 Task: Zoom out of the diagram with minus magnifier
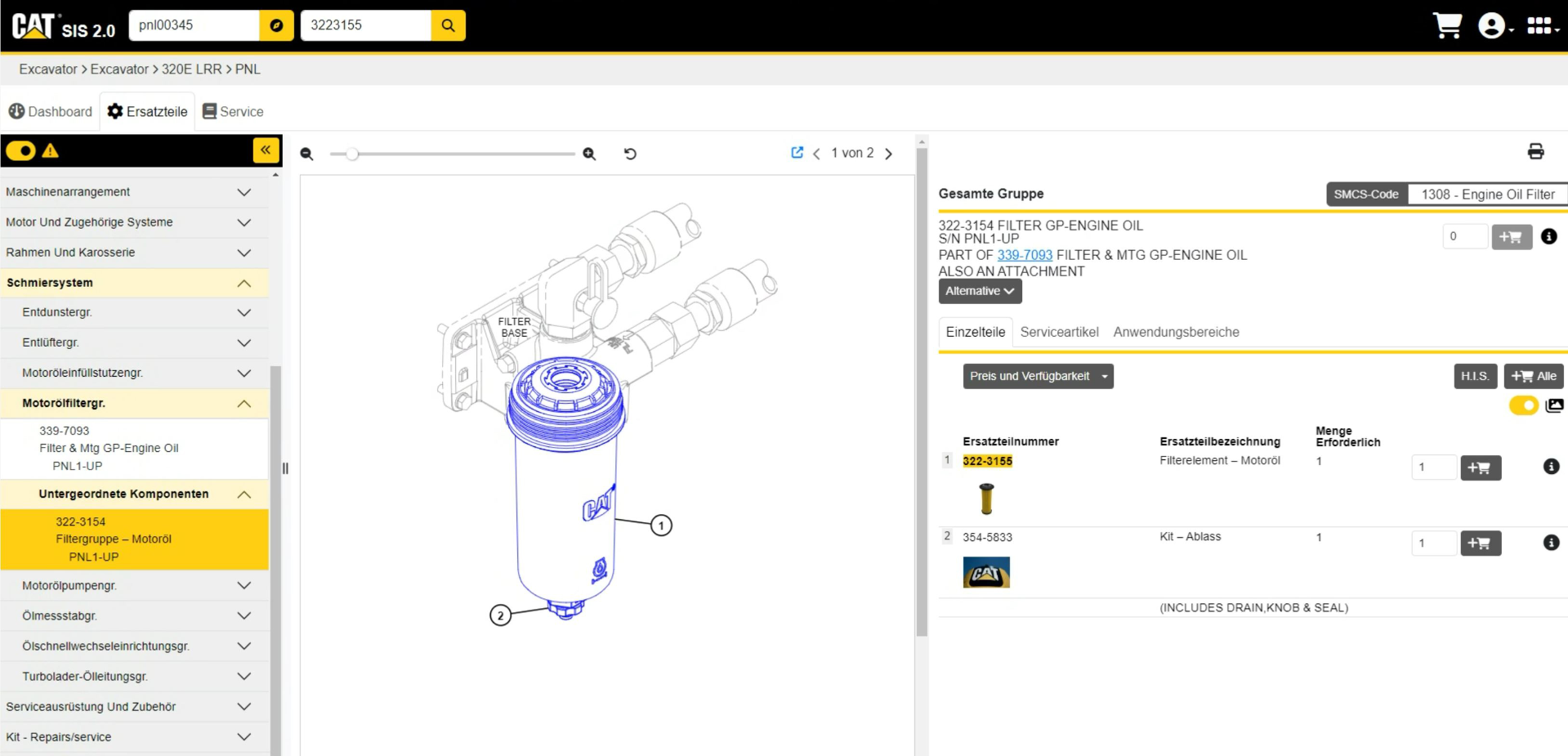click(x=306, y=154)
